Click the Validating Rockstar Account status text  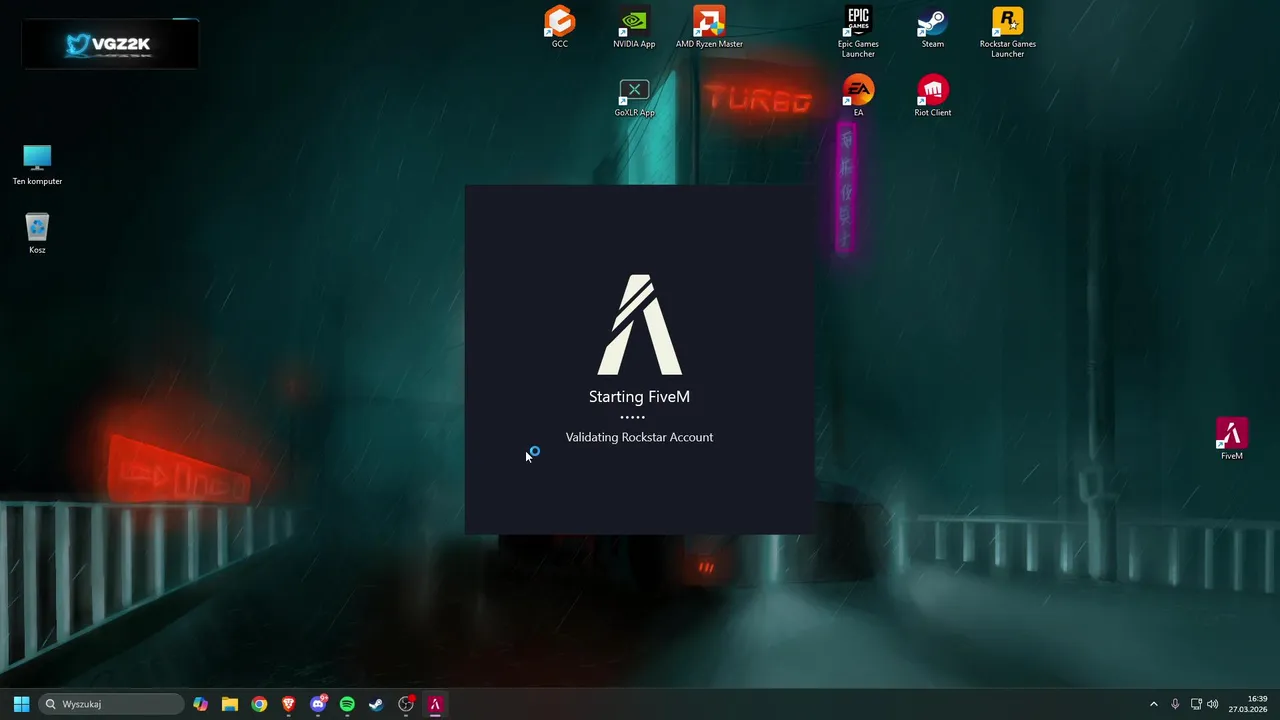[x=639, y=437]
